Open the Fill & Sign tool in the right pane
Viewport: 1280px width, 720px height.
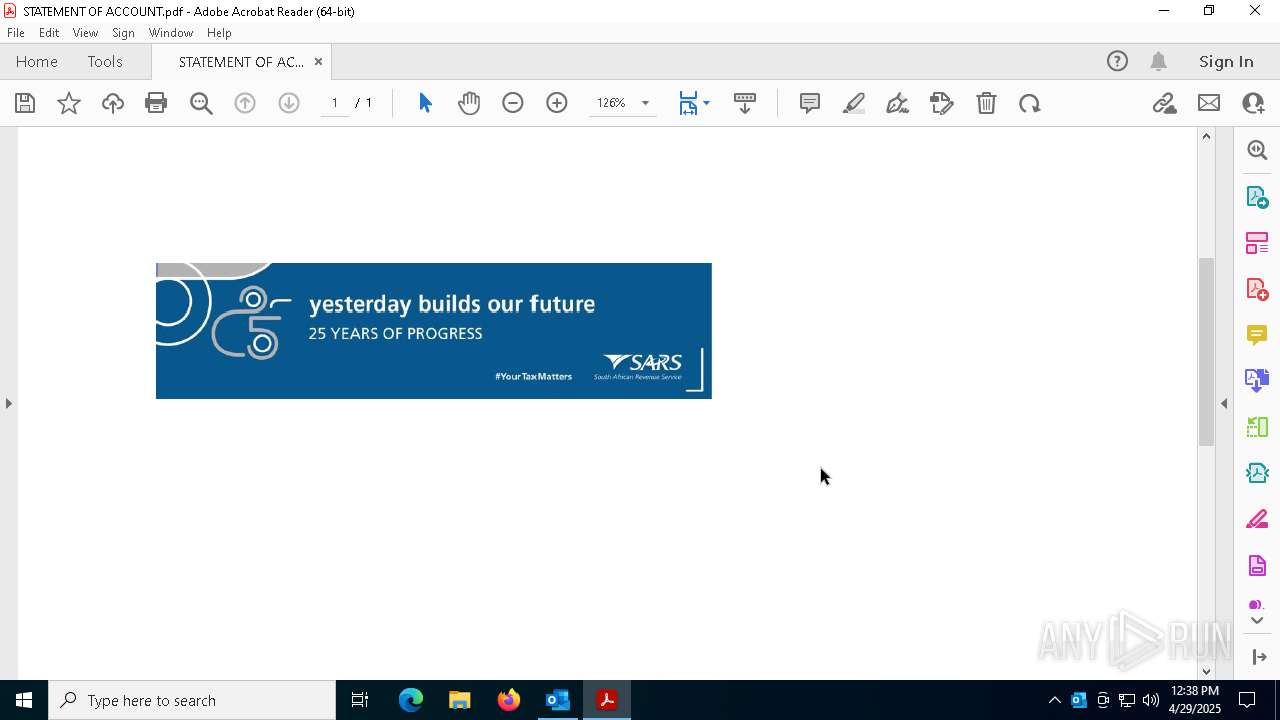(1257, 520)
